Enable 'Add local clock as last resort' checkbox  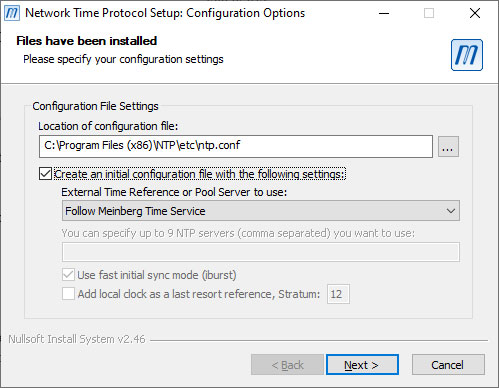pos(68,294)
